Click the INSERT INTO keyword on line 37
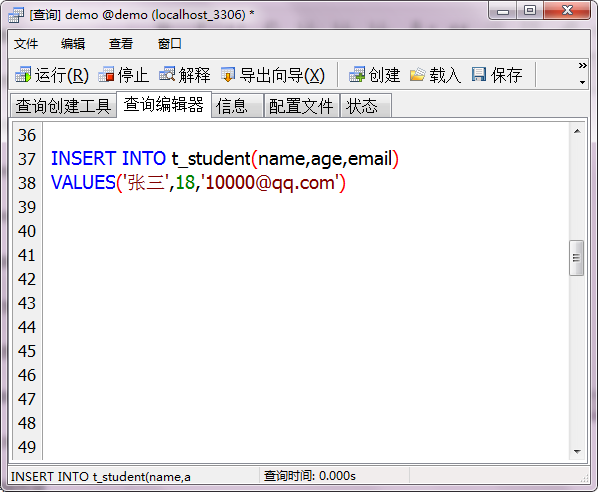Image resolution: width=598 pixels, height=492 pixels. click(x=108, y=159)
